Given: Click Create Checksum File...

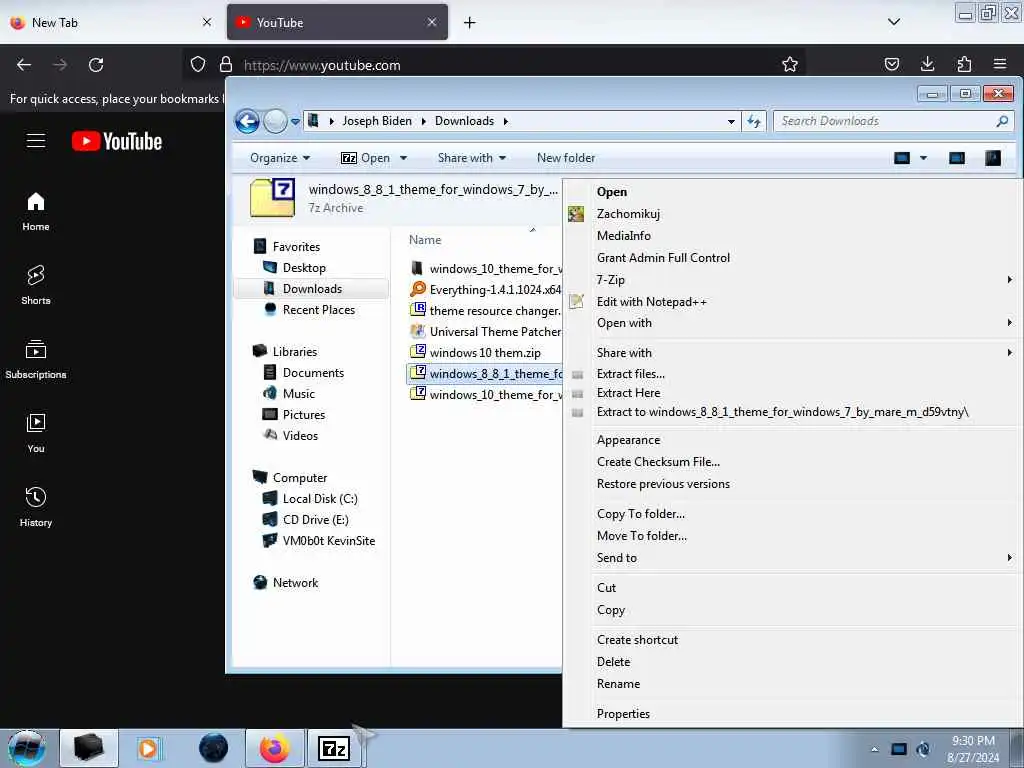Looking at the screenshot, I should click(658, 462).
